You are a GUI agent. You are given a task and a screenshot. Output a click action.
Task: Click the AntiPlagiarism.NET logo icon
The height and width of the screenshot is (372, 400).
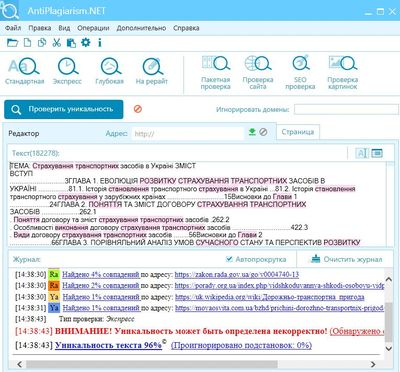[9, 10]
